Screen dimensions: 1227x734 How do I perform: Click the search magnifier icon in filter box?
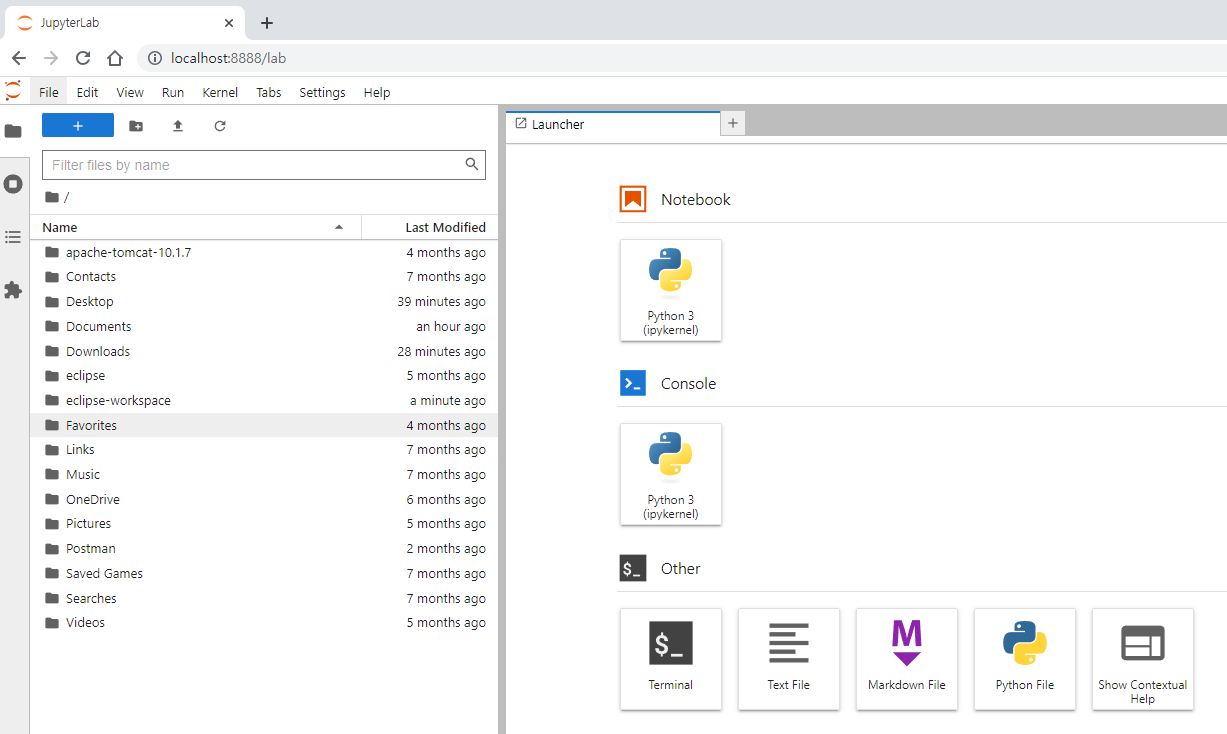[472, 164]
